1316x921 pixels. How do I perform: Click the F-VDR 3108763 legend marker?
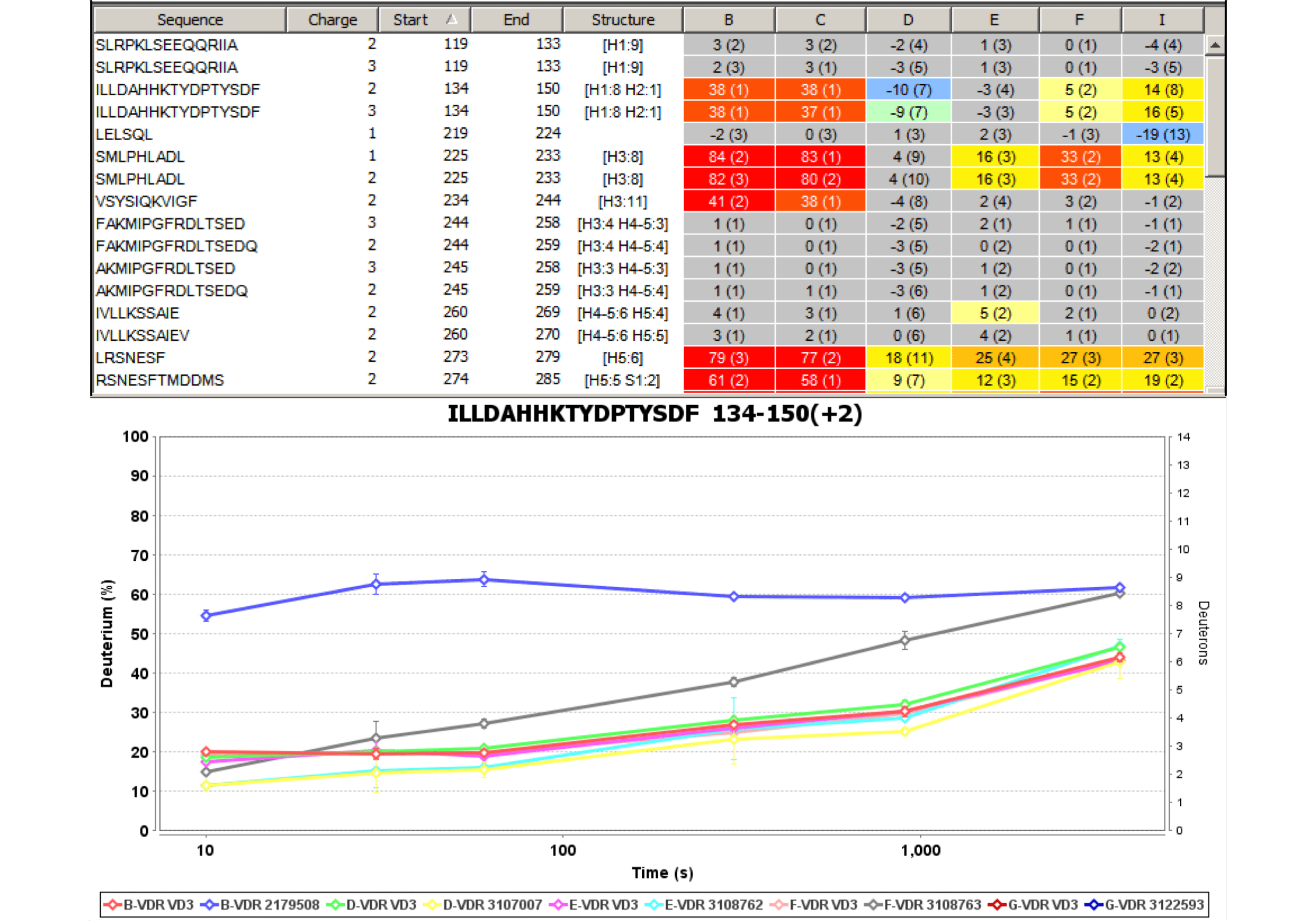(873, 905)
